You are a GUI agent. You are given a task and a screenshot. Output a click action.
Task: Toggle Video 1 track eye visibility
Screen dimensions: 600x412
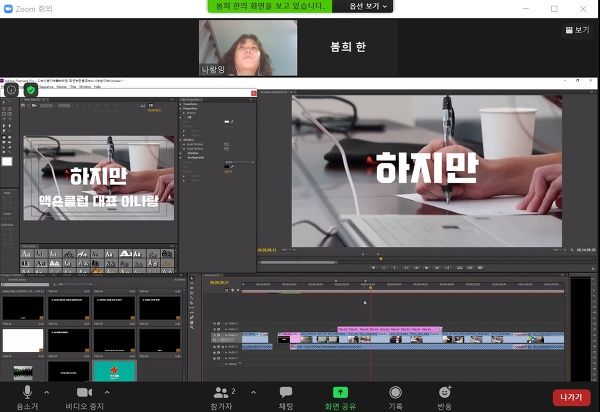click(x=214, y=335)
